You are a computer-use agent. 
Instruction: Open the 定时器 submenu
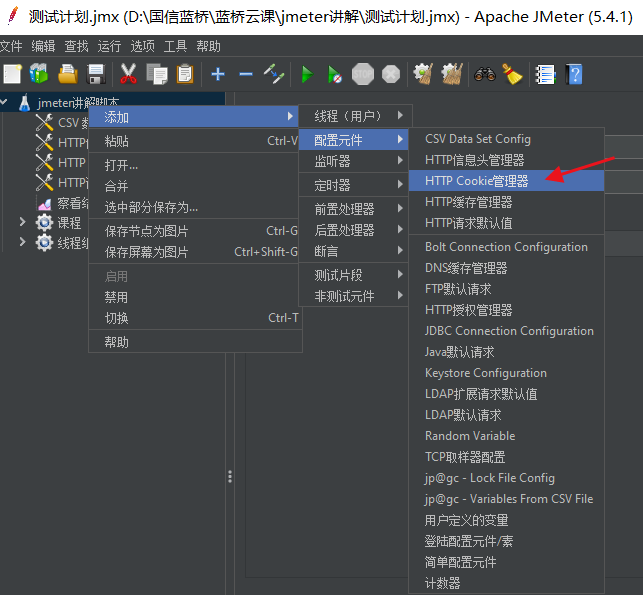coord(353,185)
